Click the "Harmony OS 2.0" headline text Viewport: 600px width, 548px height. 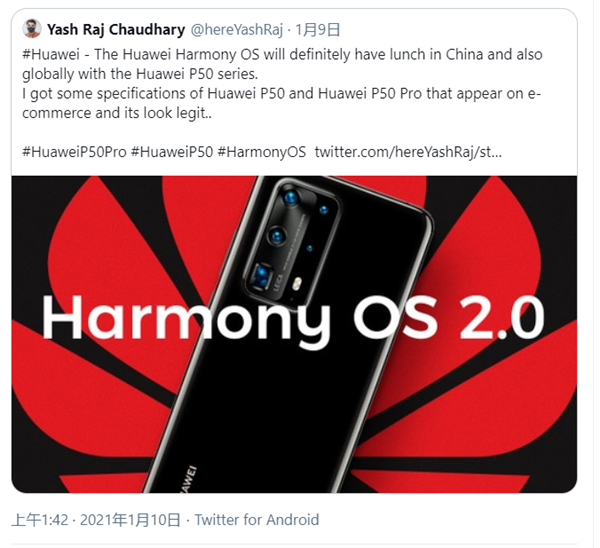[293, 319]
